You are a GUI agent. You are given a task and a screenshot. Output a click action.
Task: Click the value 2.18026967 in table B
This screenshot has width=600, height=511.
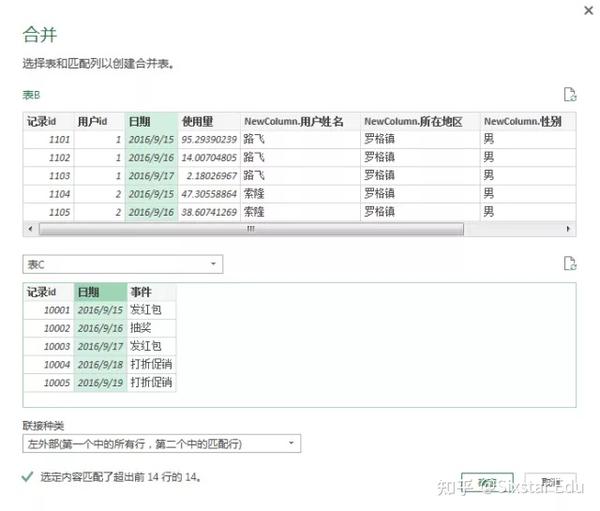click(x=209, y=176)
